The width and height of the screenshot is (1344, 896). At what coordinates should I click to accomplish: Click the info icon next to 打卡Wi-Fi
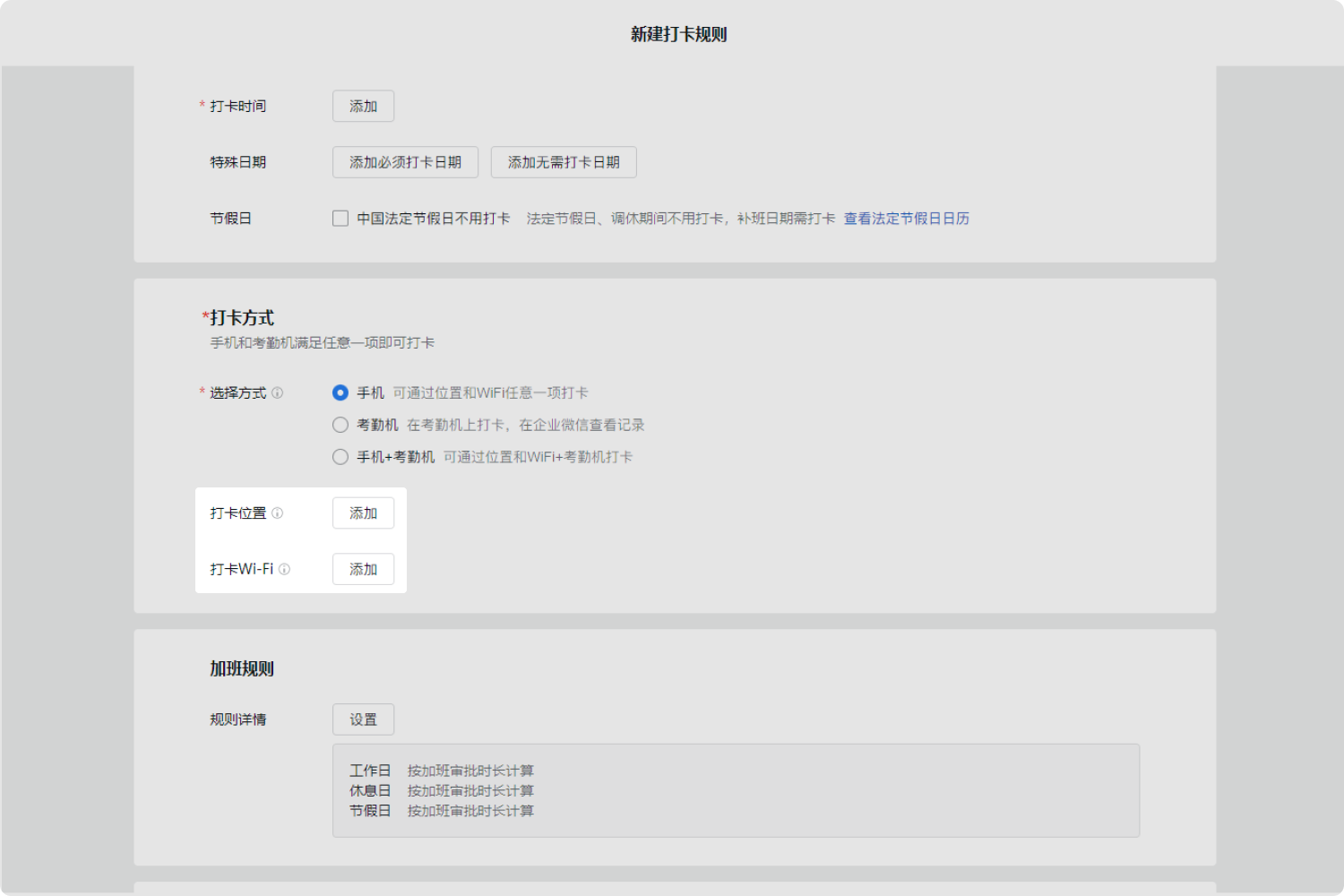pos(284,570)
